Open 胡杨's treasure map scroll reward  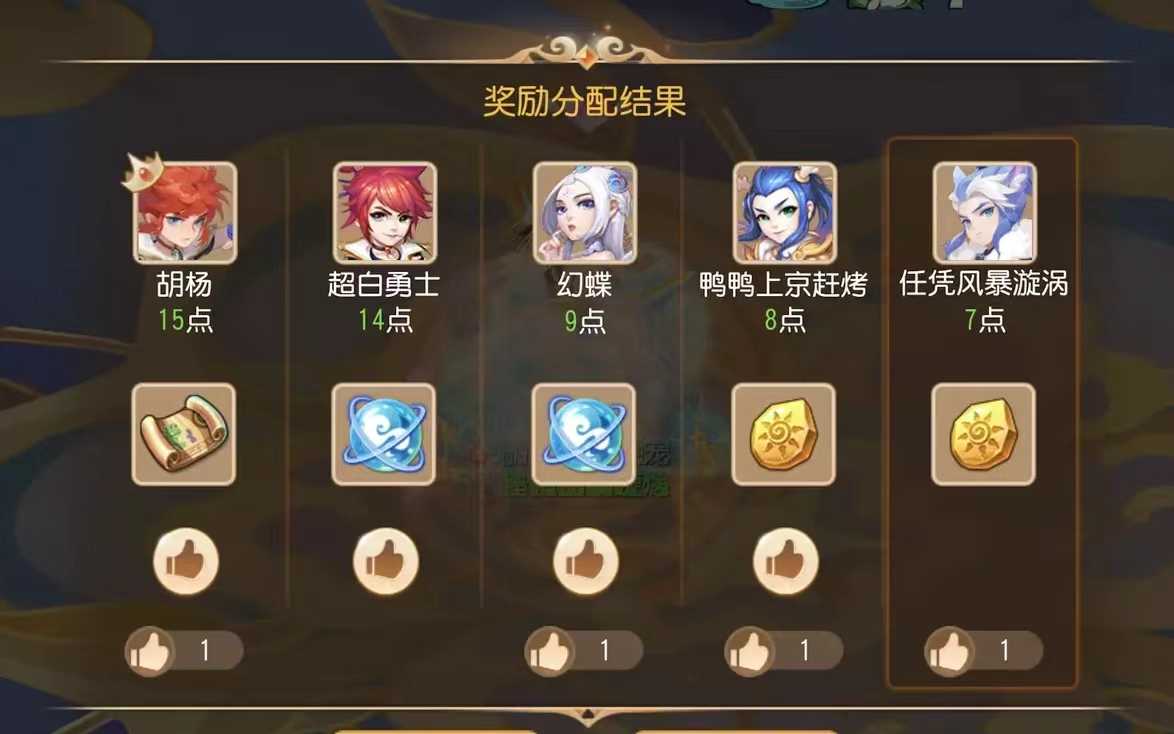(183, 434)
